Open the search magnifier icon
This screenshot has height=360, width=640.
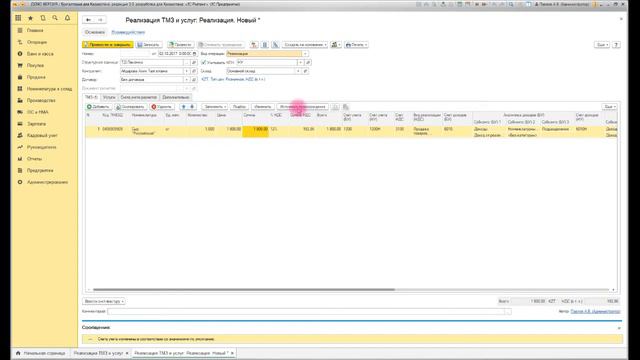(55, 18)
